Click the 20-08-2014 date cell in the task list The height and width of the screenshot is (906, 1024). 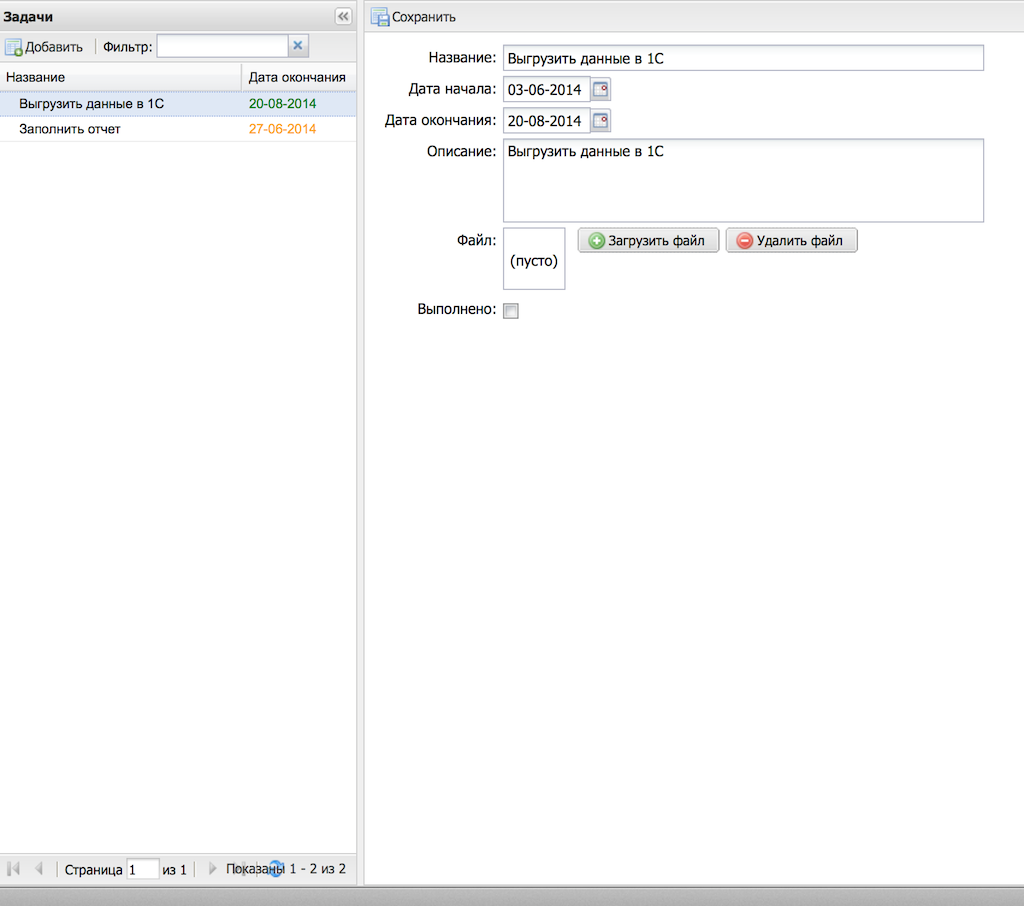[282, 104]
